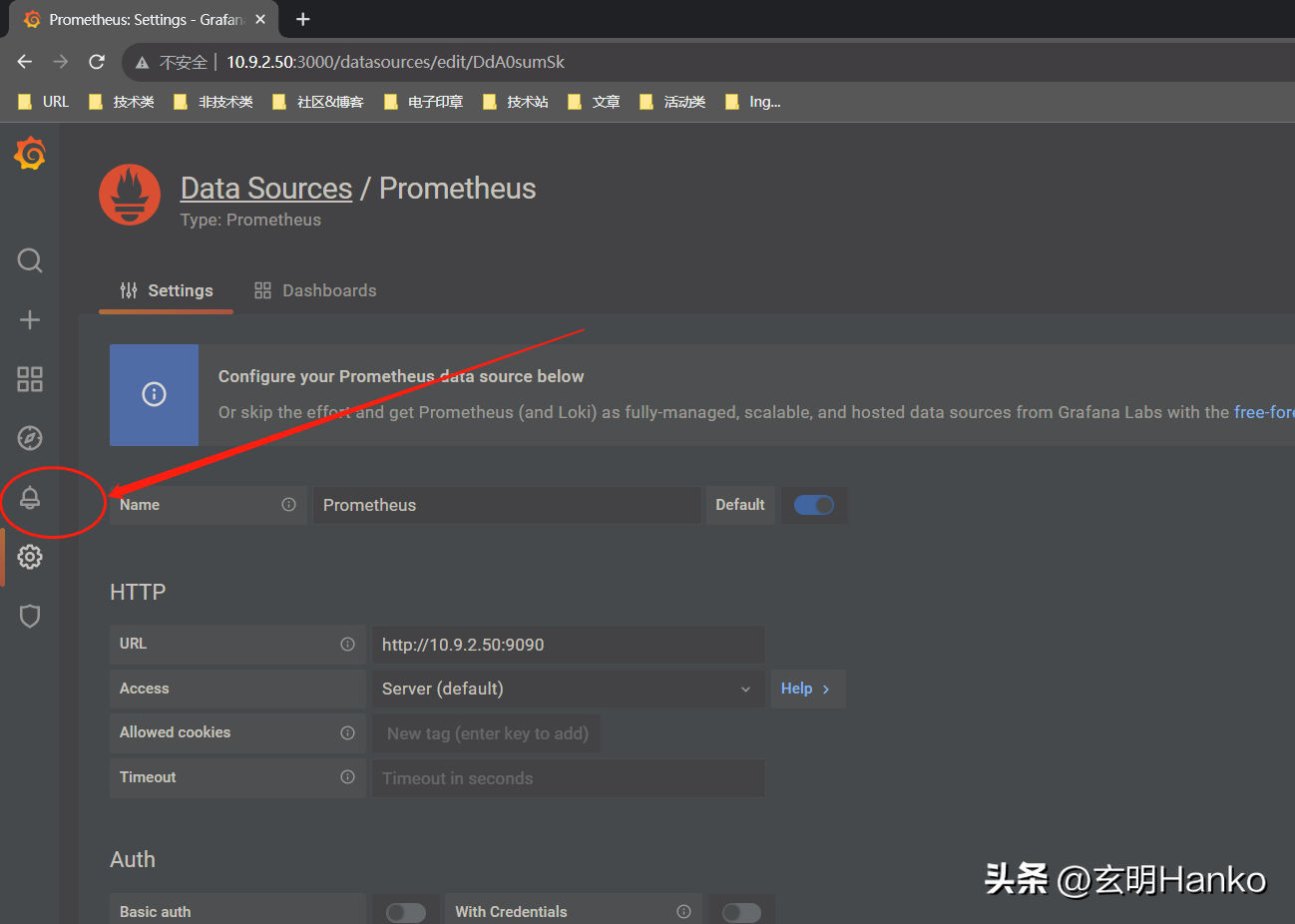Enable the With Credentials switch
Viewport: 1295px width, 924px height.
[741, 913]
